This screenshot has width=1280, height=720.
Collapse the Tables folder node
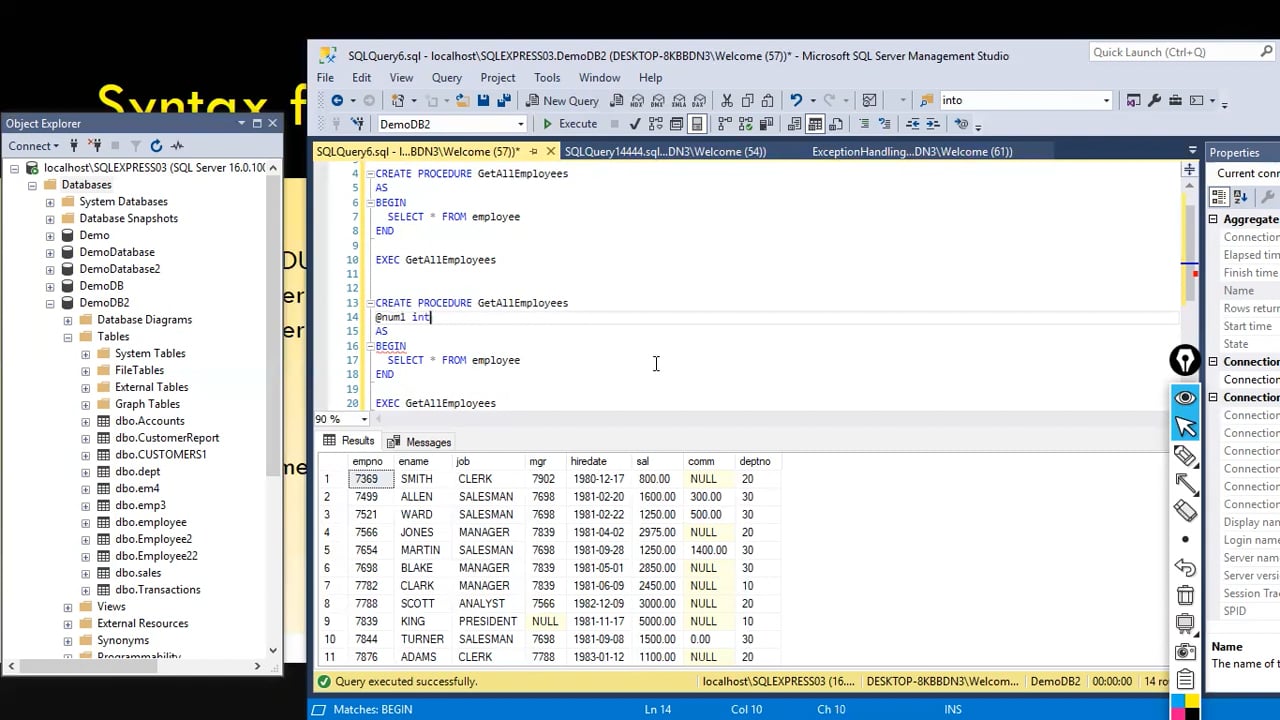68,337
